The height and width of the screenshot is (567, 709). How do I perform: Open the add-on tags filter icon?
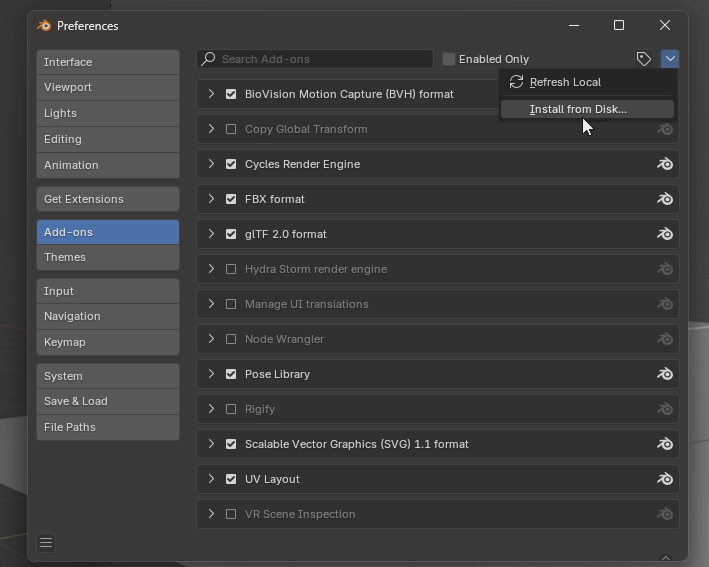pyautogui.click(x=643, y=59)
